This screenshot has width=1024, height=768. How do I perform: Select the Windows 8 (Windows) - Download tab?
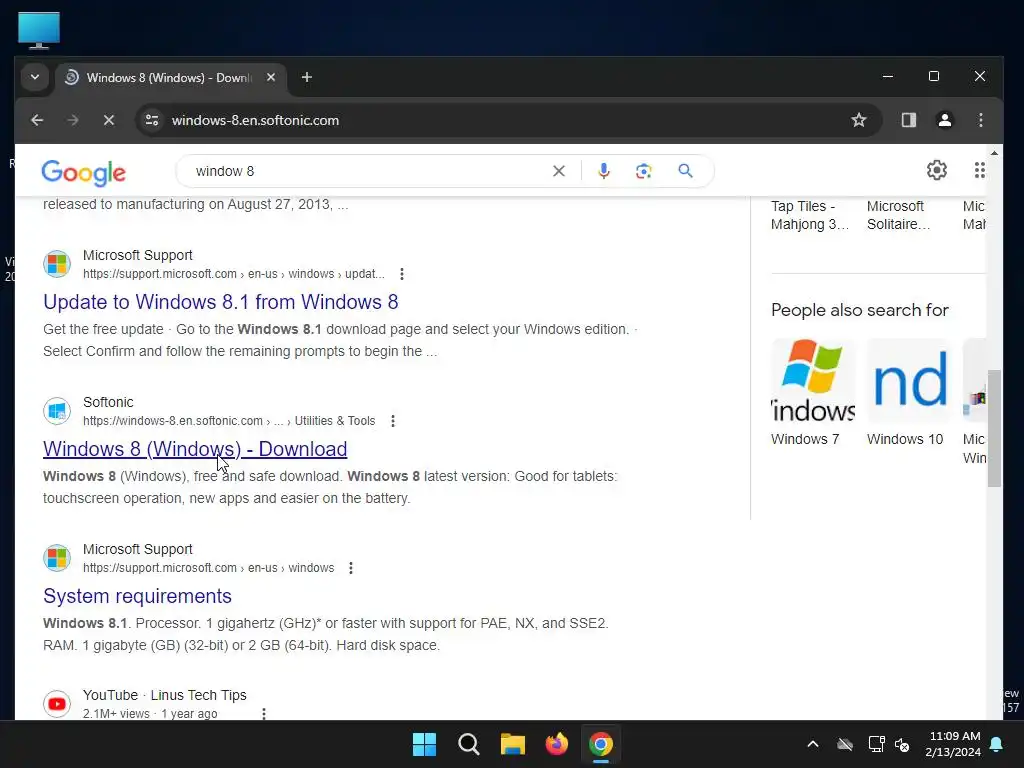pos(170,78)
